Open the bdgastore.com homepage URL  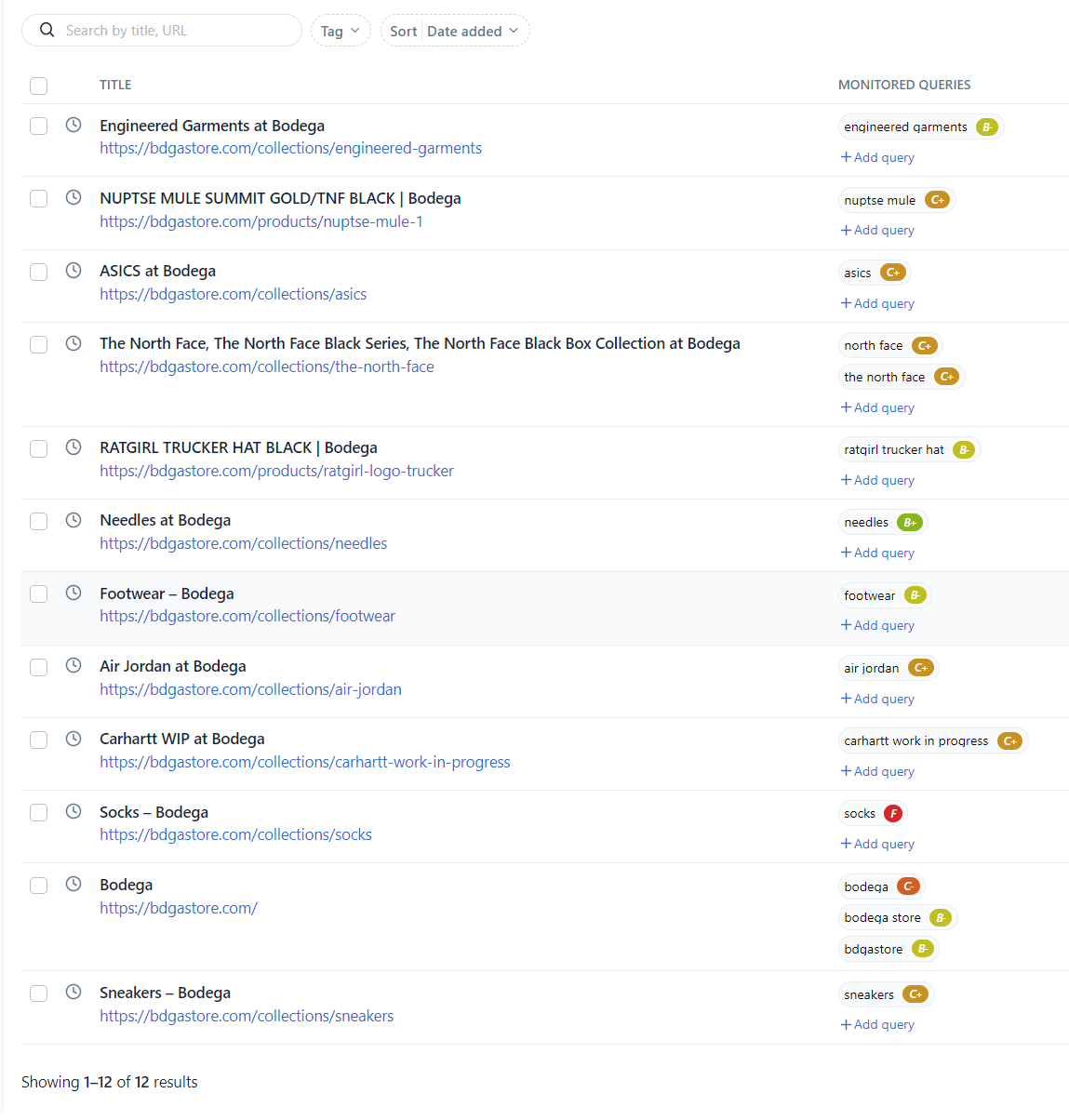pos(179,908)
